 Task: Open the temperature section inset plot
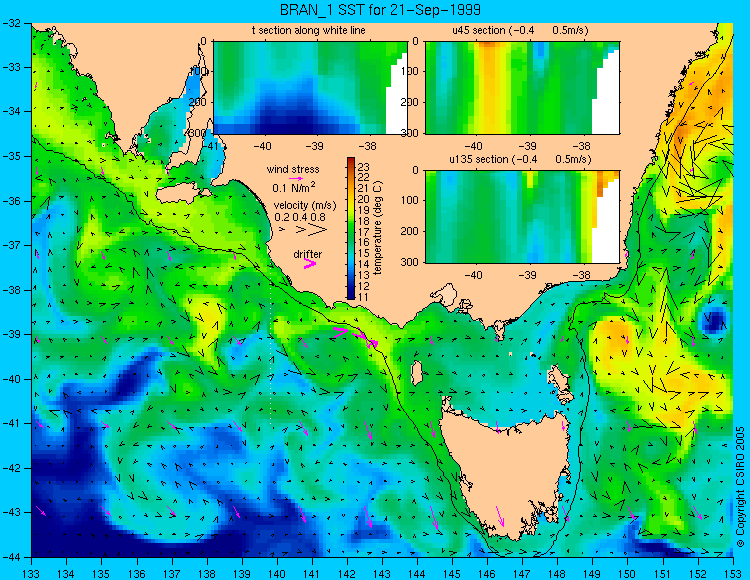310,88
